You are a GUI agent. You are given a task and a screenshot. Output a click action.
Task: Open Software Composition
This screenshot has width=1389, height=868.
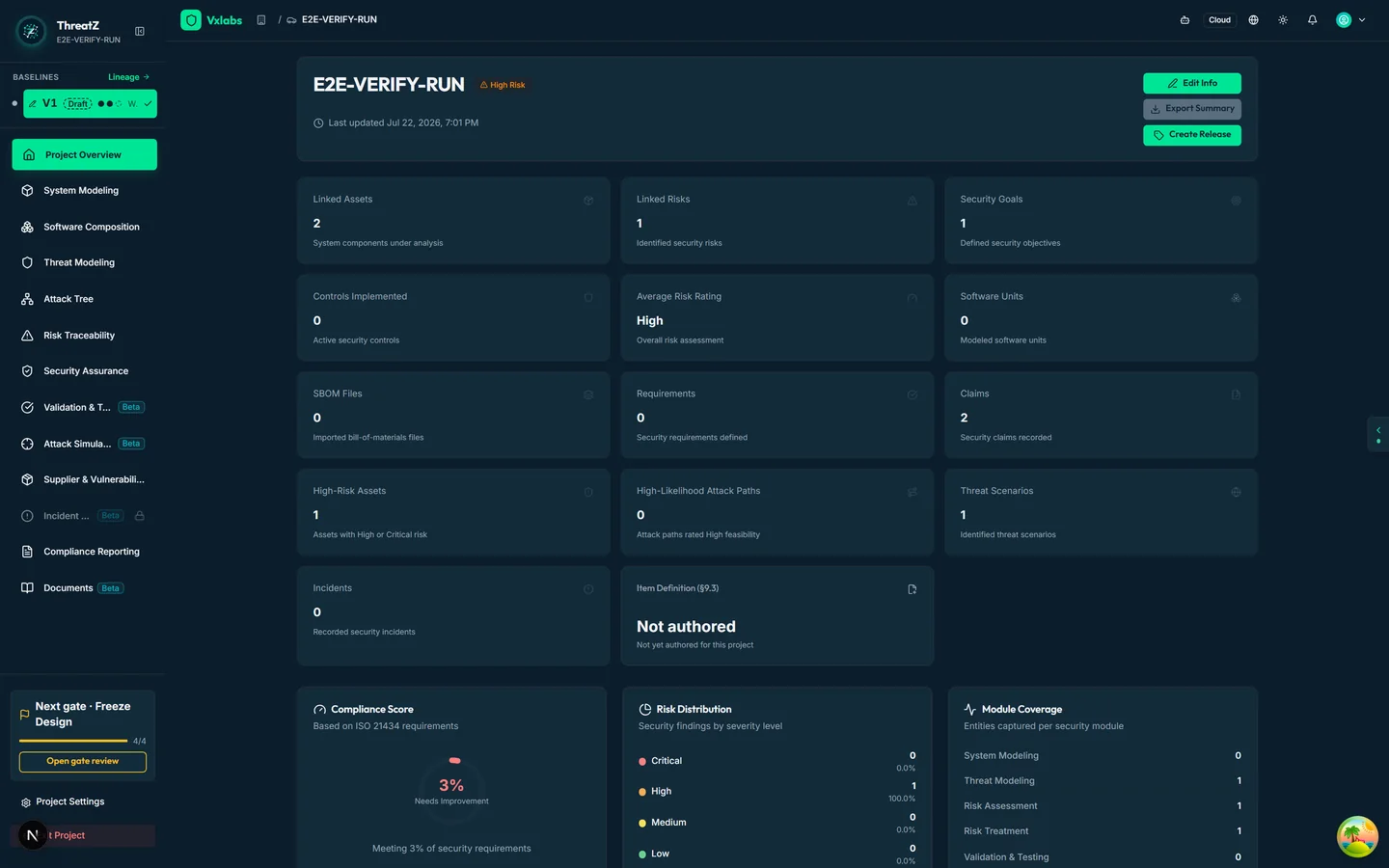[85, 227]
